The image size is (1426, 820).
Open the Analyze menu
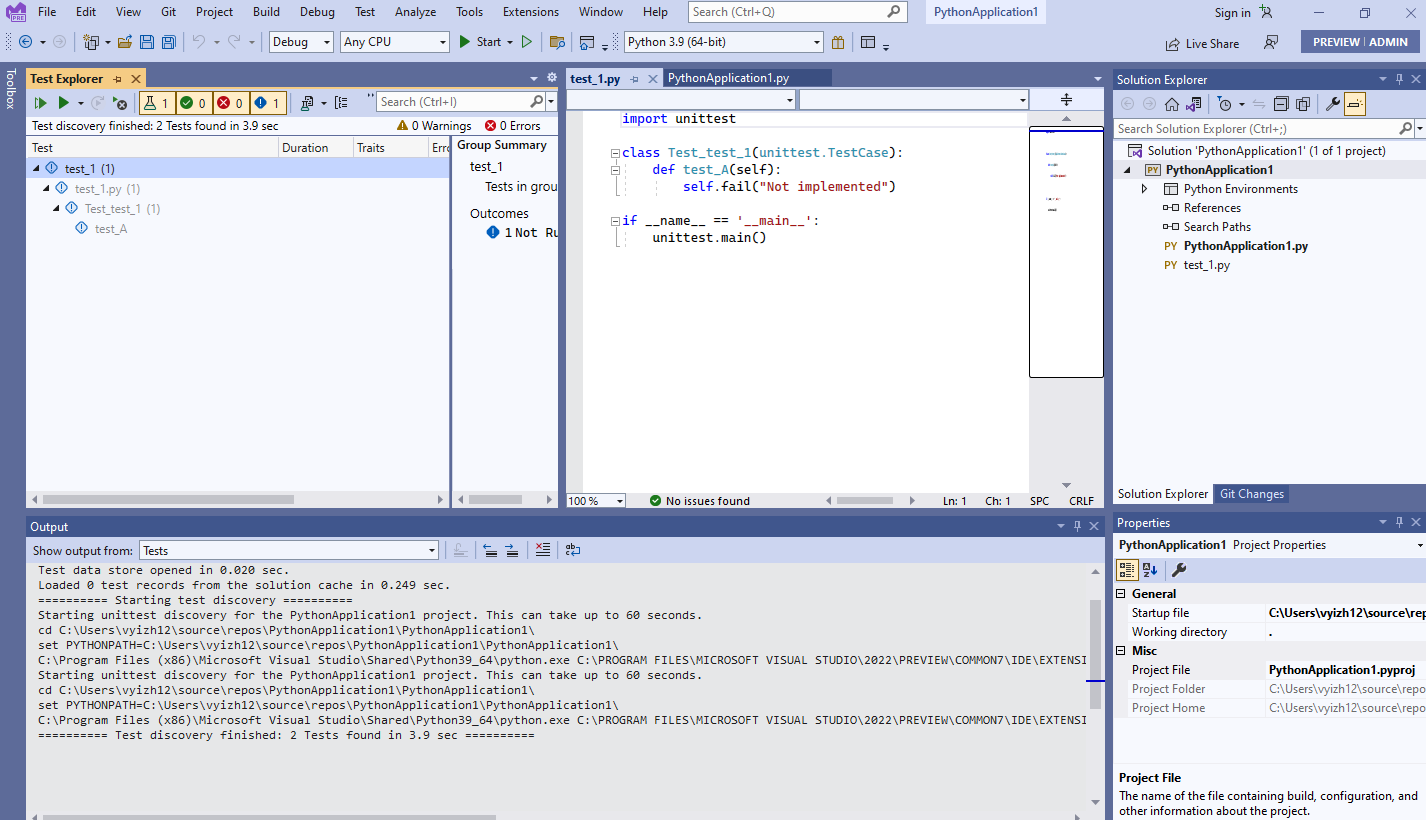point(415,12)
